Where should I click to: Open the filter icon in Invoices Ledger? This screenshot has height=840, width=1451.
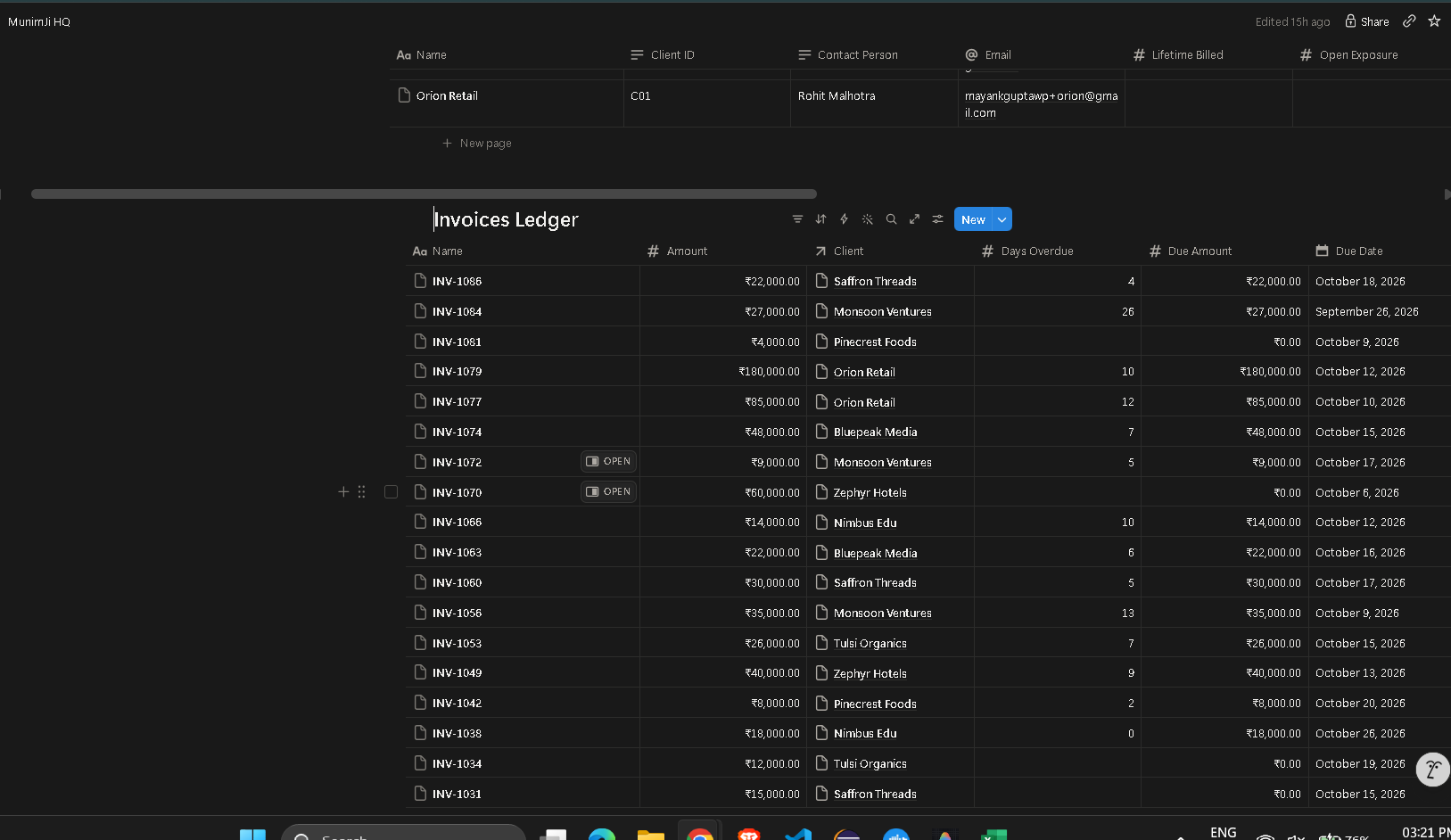[x=797, y=219]
